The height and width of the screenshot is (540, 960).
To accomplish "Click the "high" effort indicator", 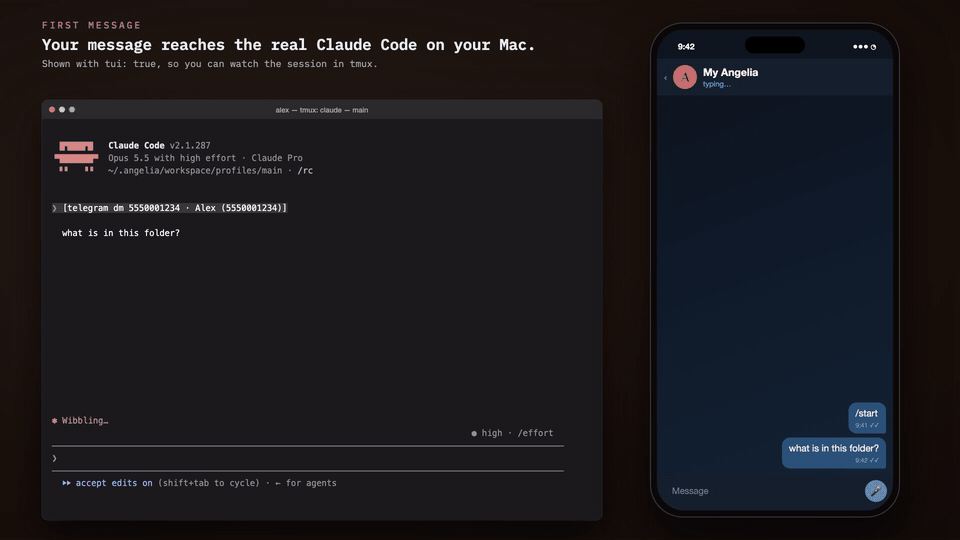I will 492,433.
